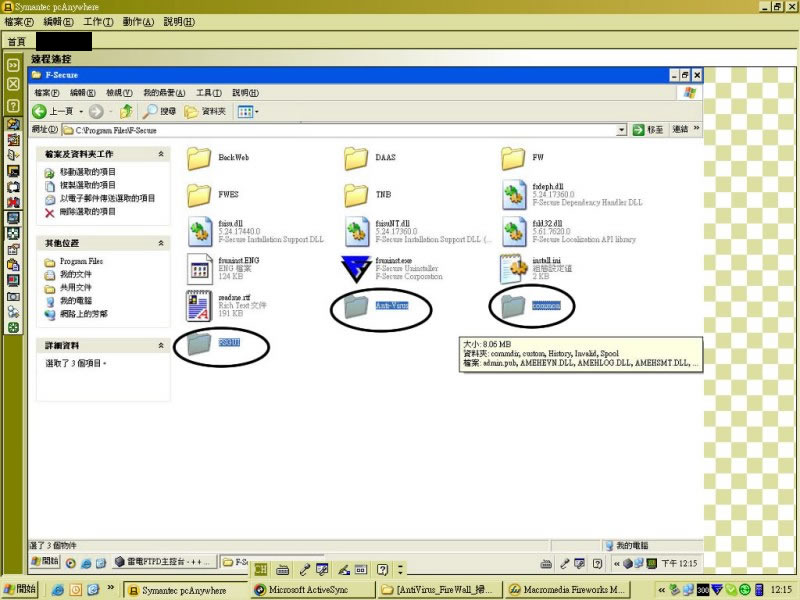Click the boxed X icon in pcAnywhere sidebar
The image size is (800, 600).
click(13, 84)
